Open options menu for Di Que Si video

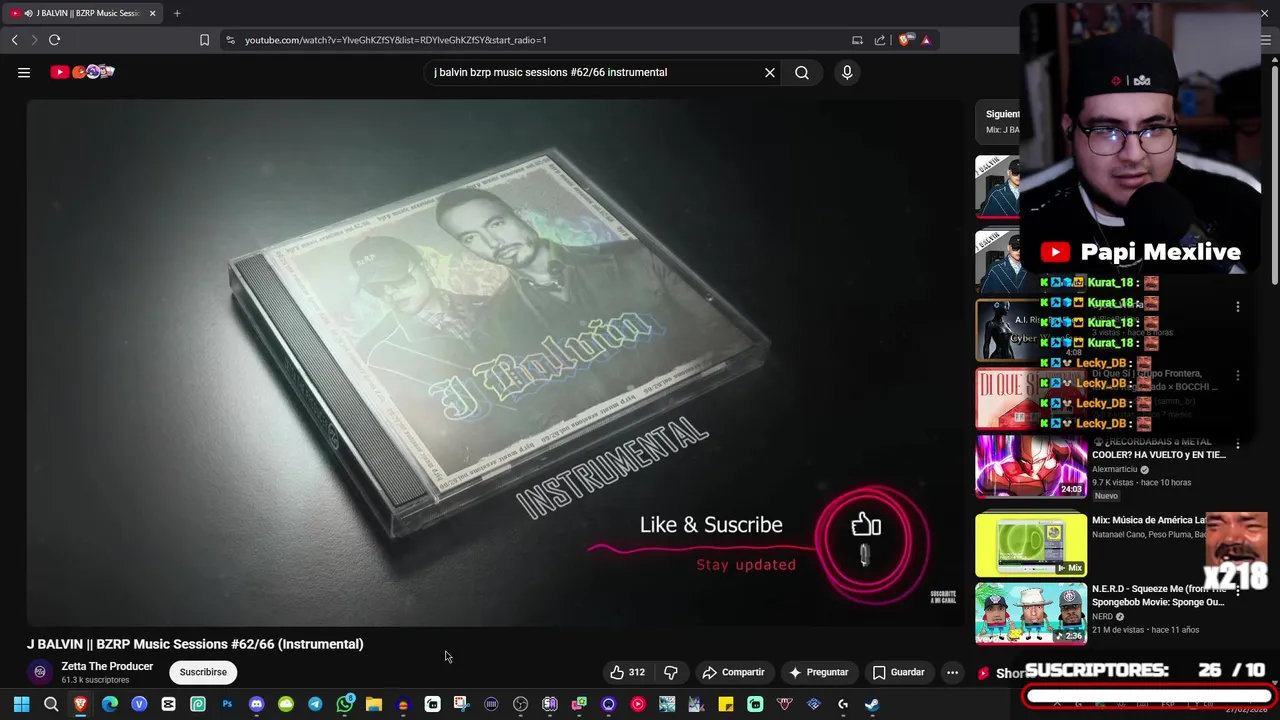point(1238,376)
